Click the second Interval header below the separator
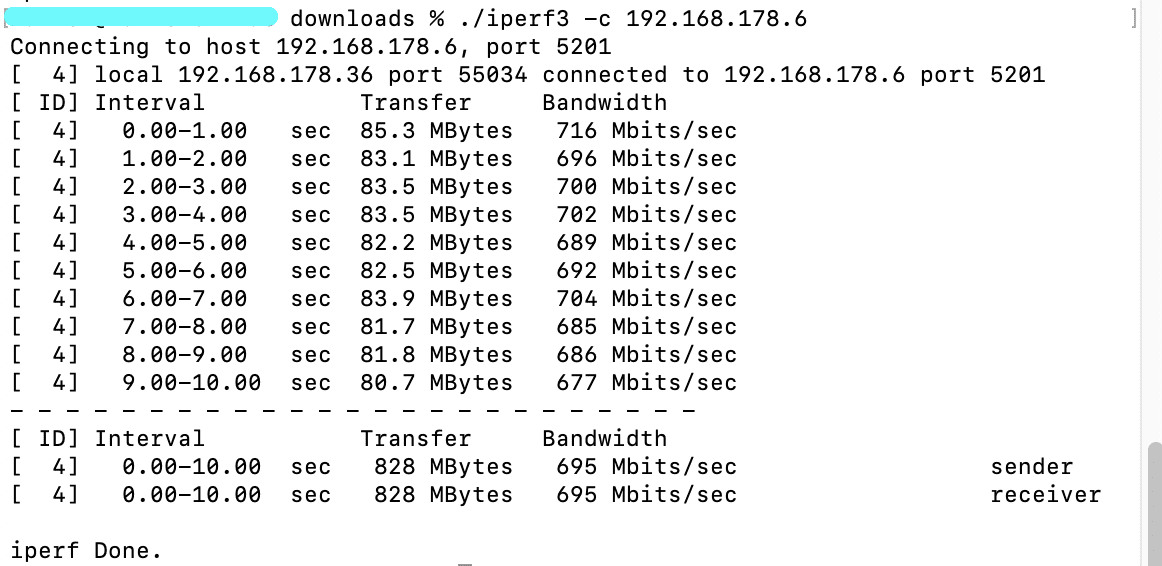 point(149,439)
